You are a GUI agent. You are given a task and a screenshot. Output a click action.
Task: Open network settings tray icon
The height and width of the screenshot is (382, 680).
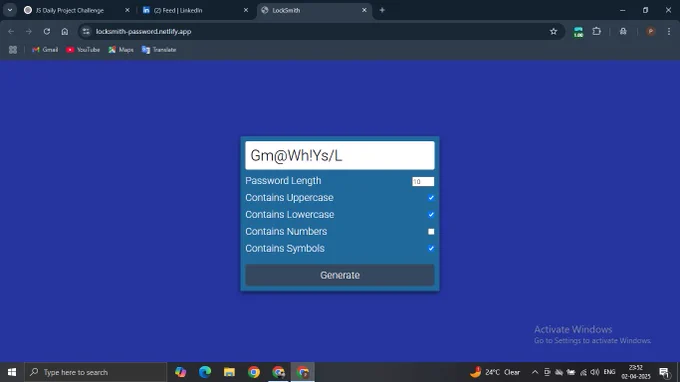point(583,372)
